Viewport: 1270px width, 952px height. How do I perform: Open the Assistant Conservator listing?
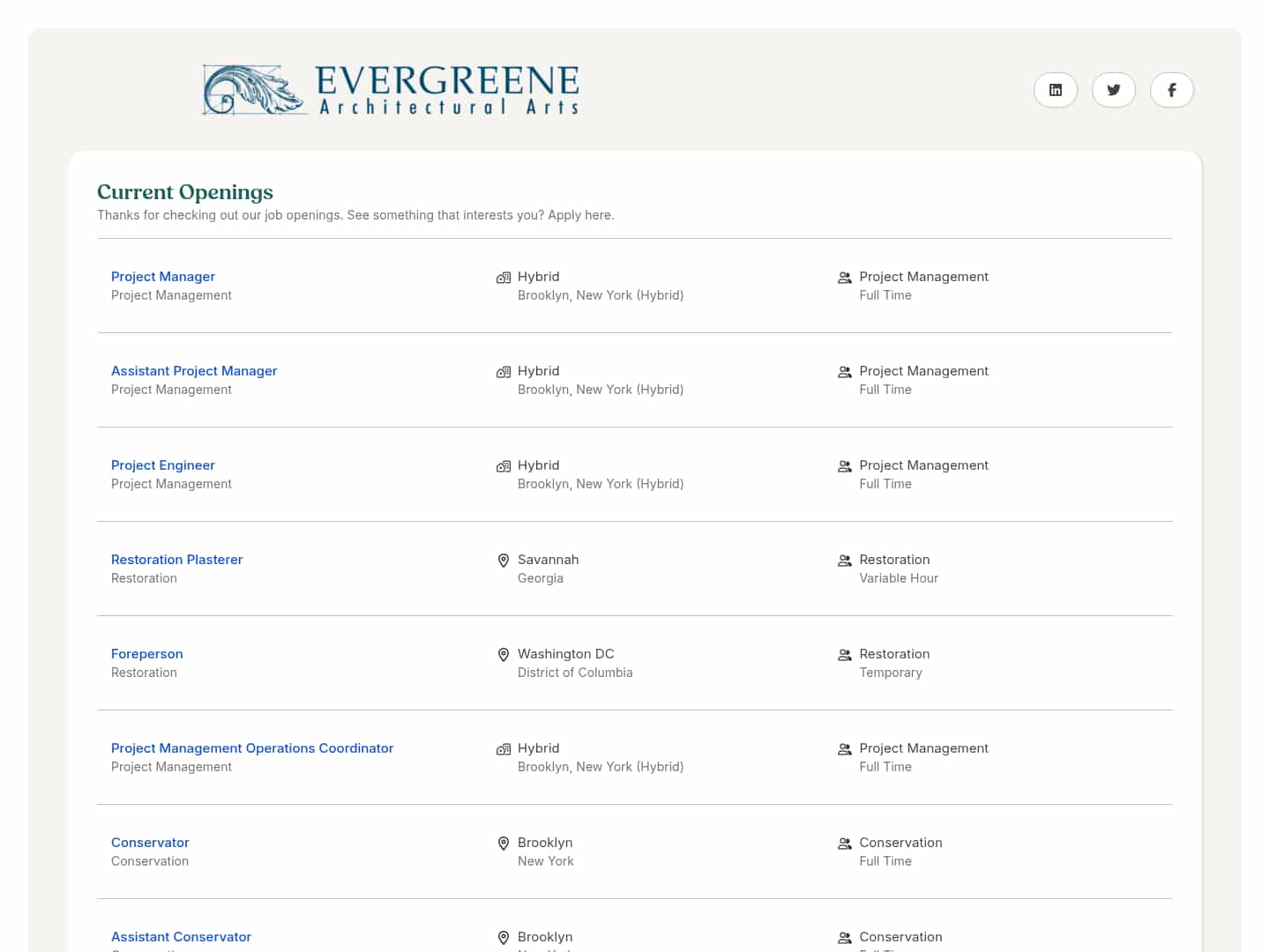[181, 936]
